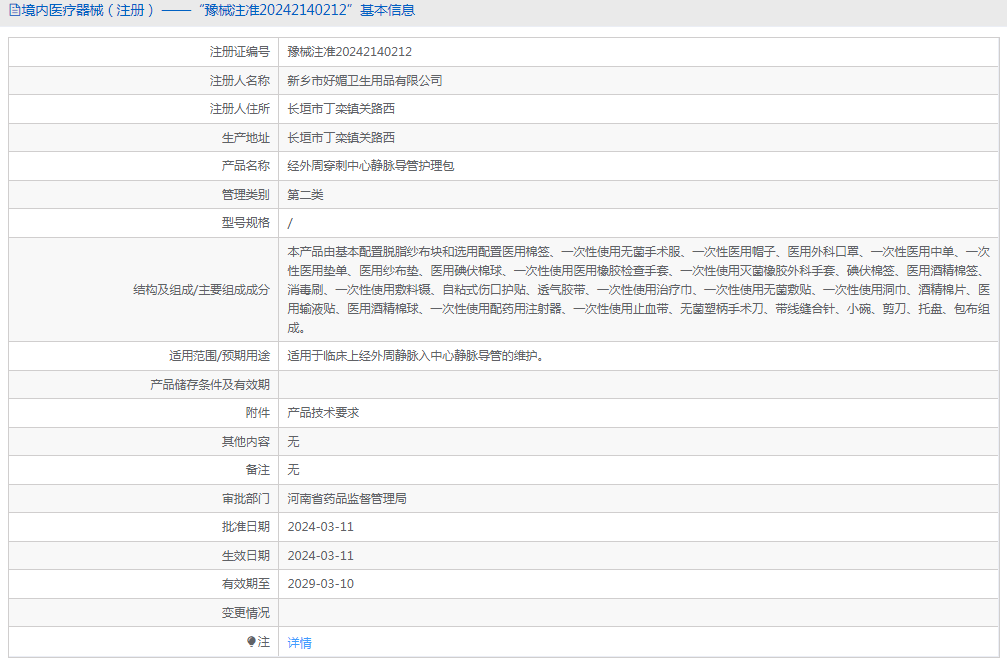
Task: Click the 第二类 management category value
Action: pos(305,195)
